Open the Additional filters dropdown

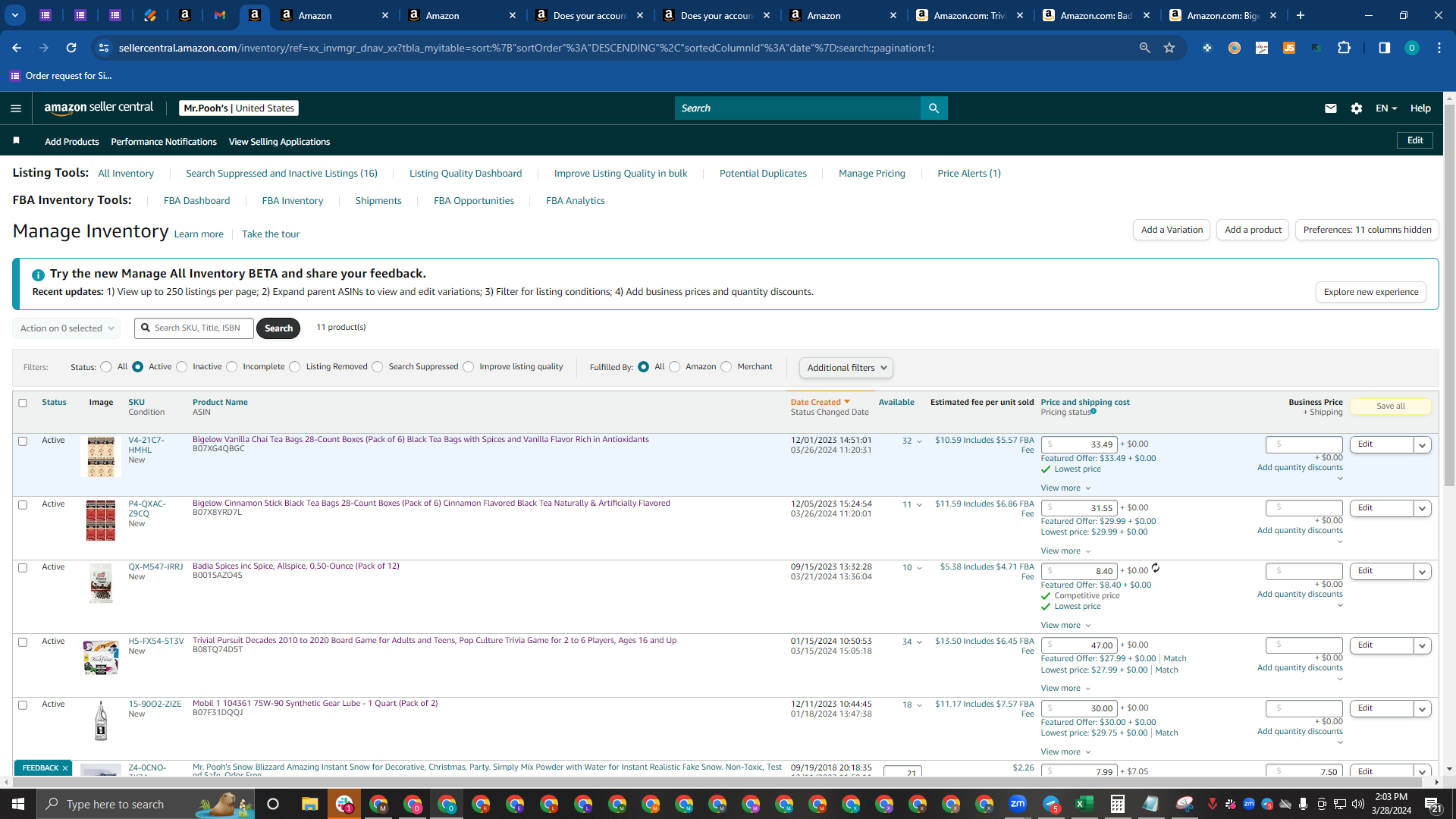tap(846, 368)
